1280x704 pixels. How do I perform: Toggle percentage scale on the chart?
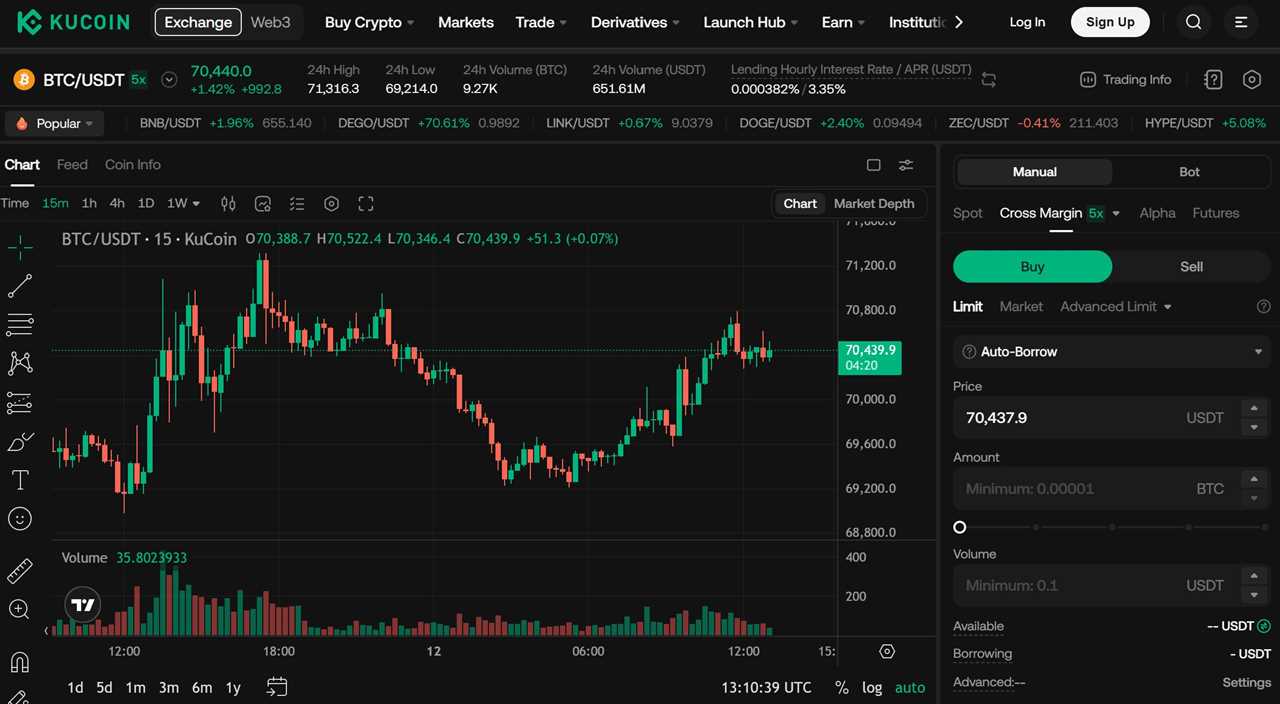coord(842,687)
